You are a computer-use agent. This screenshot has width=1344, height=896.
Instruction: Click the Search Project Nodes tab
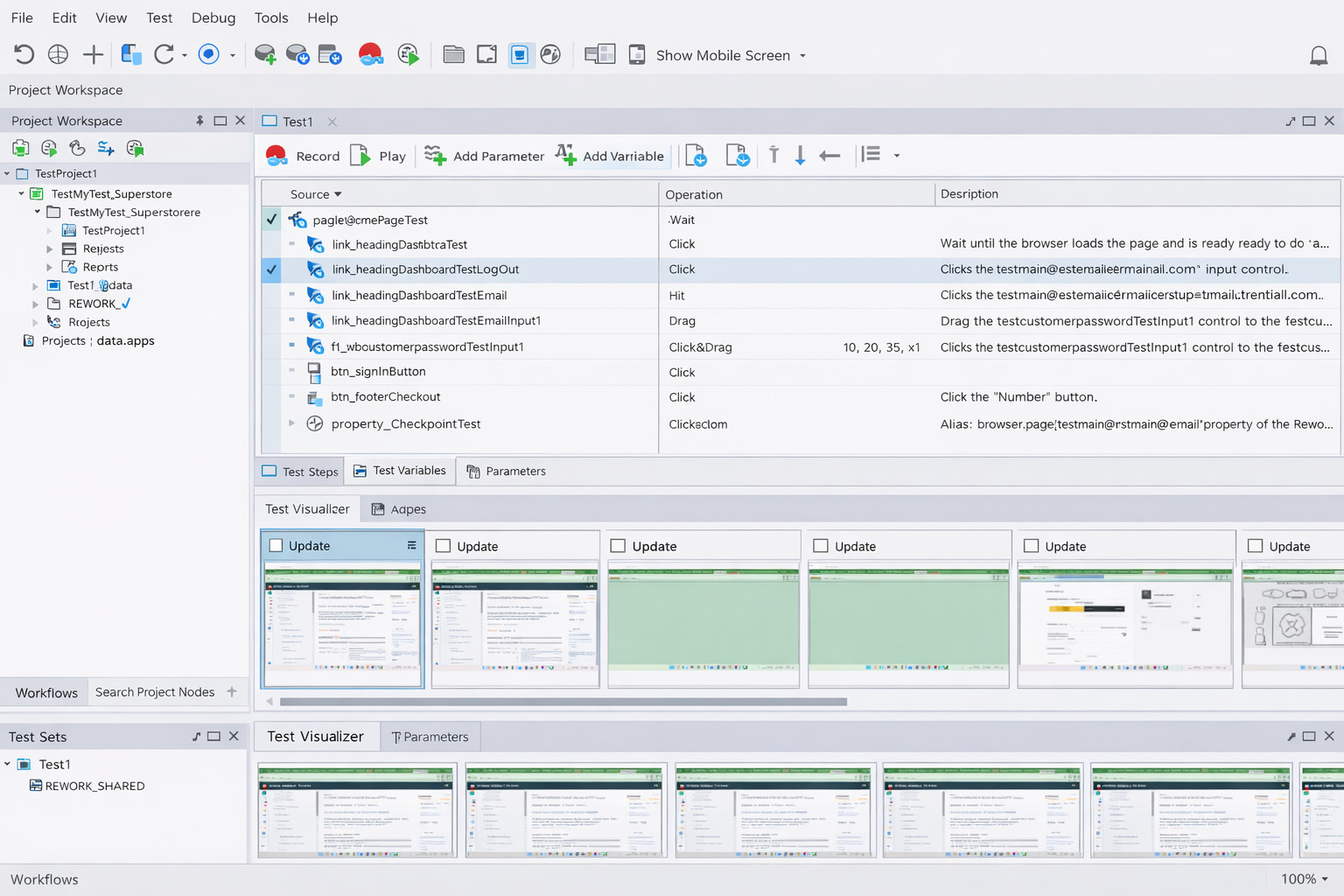[155, 692]
